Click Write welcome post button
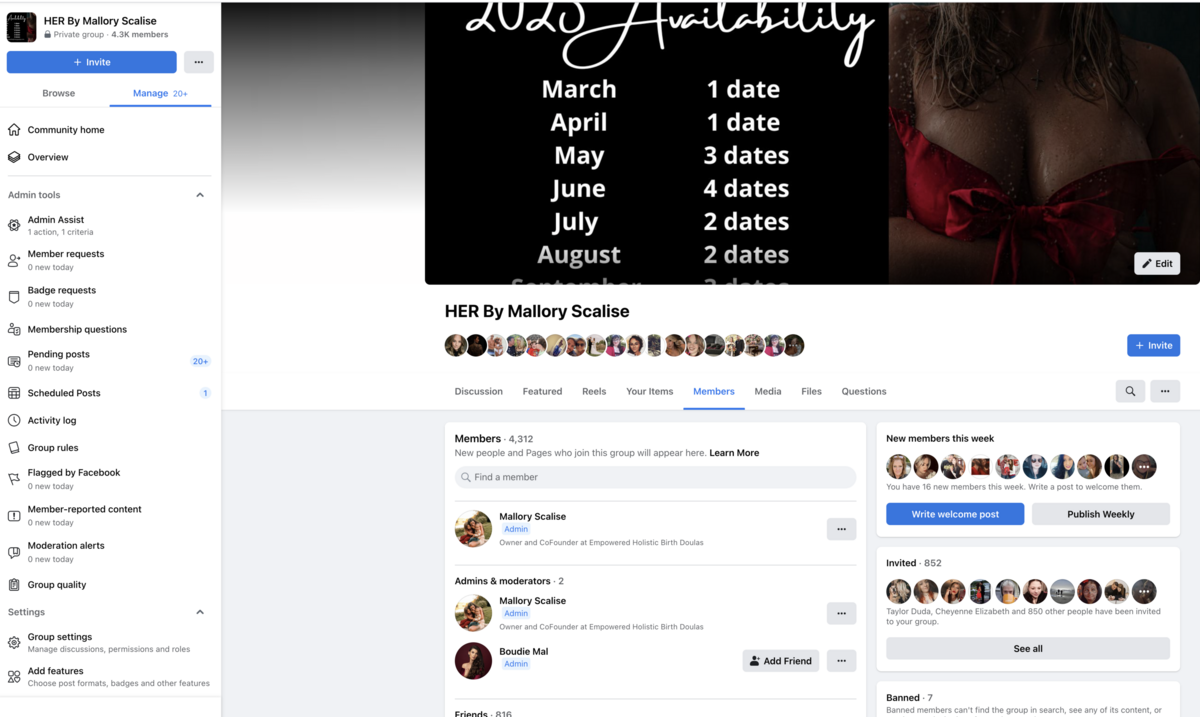 (955, 514)
